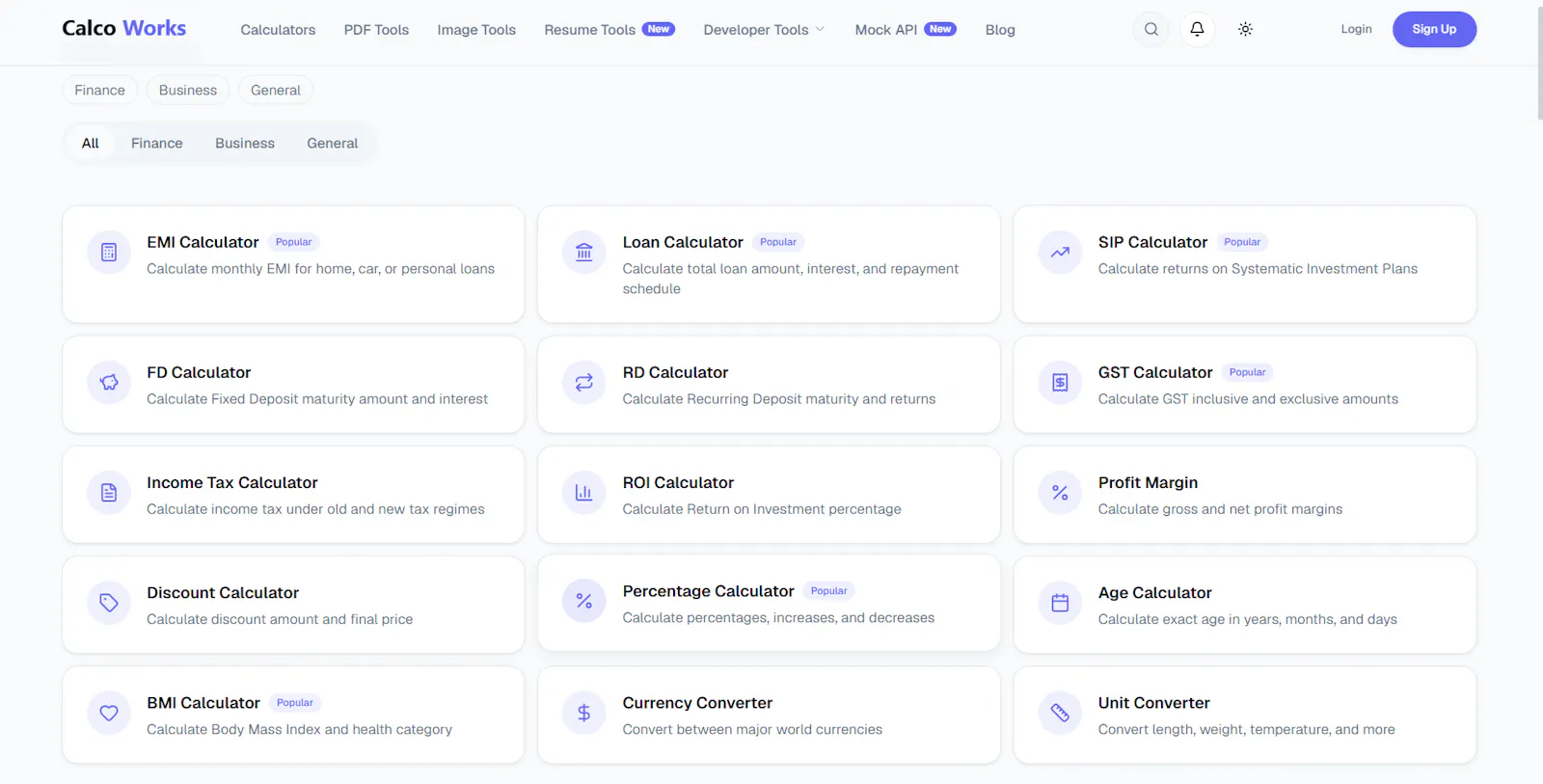The width and height of the screenshot is (1543, 784).
Task: Open the Percentage Calculator title
Action: click(x=708, y=590)
